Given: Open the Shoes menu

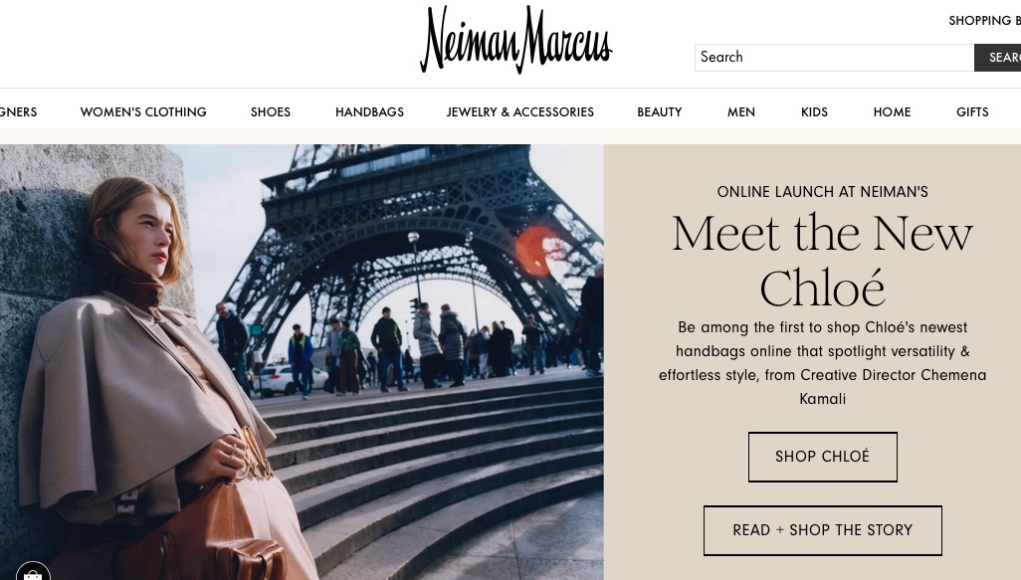Looking at the screenshot, I should coord(270,112).
